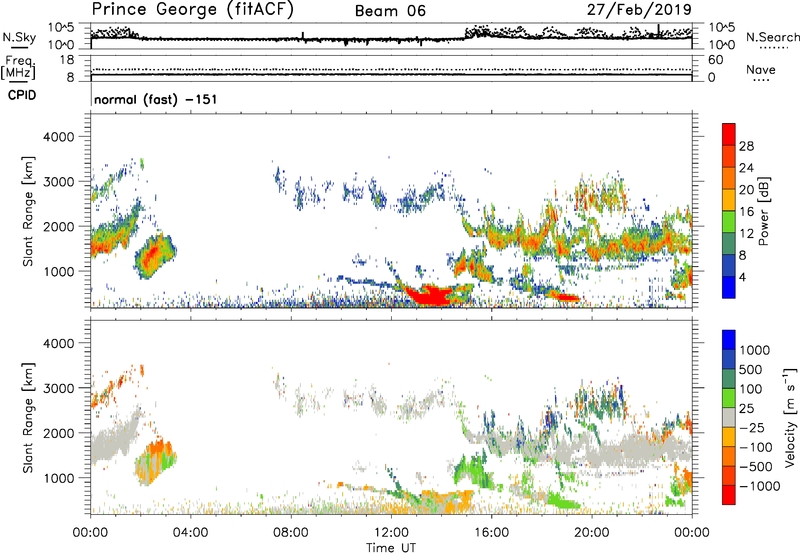Click the '20:00' time axis label
Viewport: 800px width, 554px height.
[x=592, y=533]
